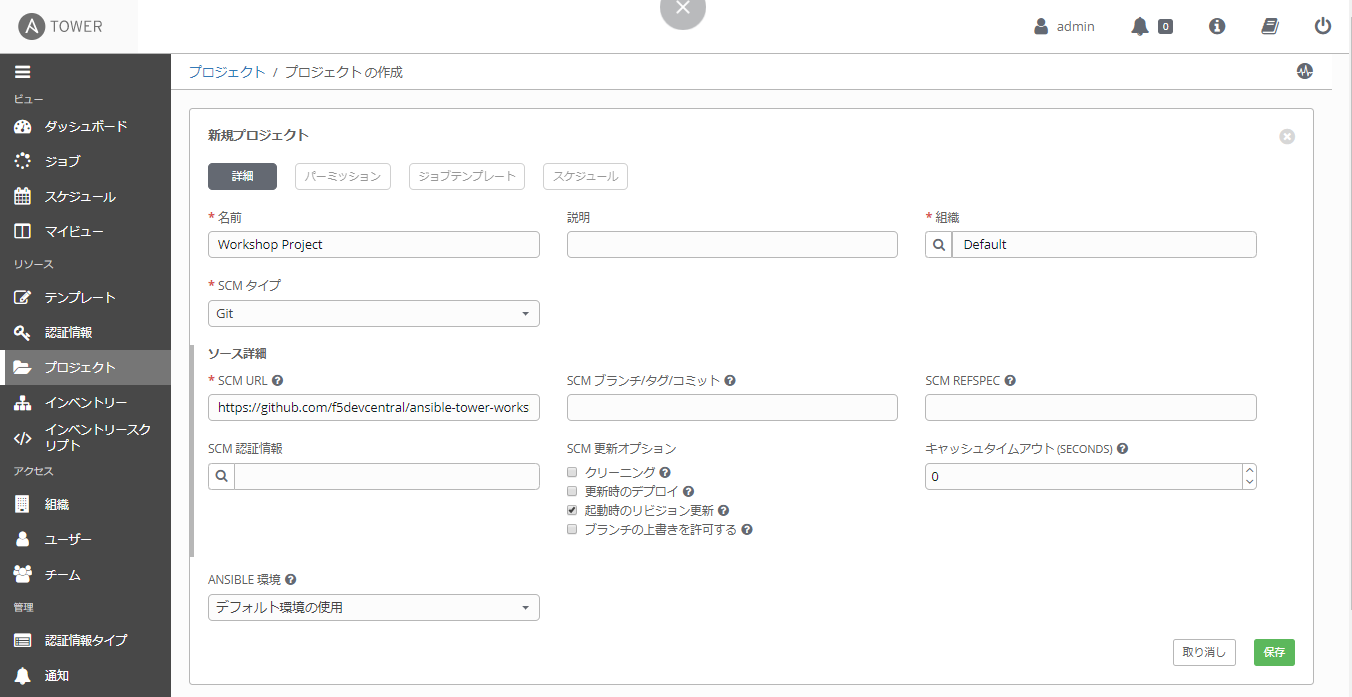Open テンプレート in the sidebar
The height and width of the screenshot is (697, 1352).
(x=80, y=298)
